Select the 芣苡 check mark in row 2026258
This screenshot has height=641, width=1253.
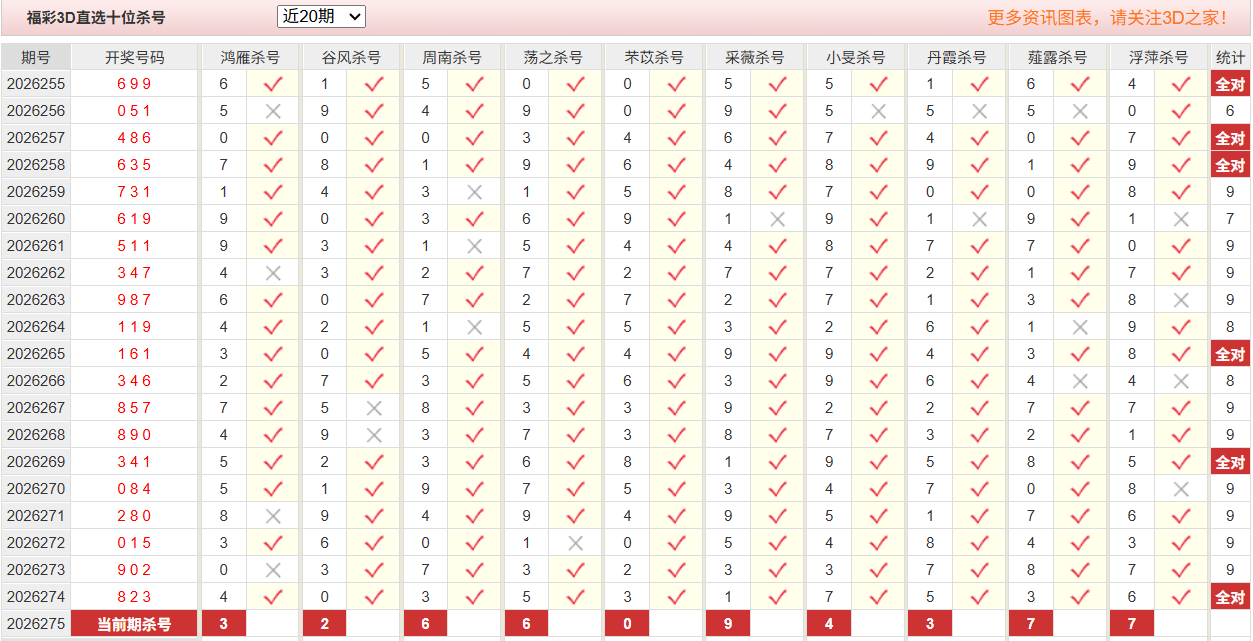pyautogui.click(x=677, y=165)
